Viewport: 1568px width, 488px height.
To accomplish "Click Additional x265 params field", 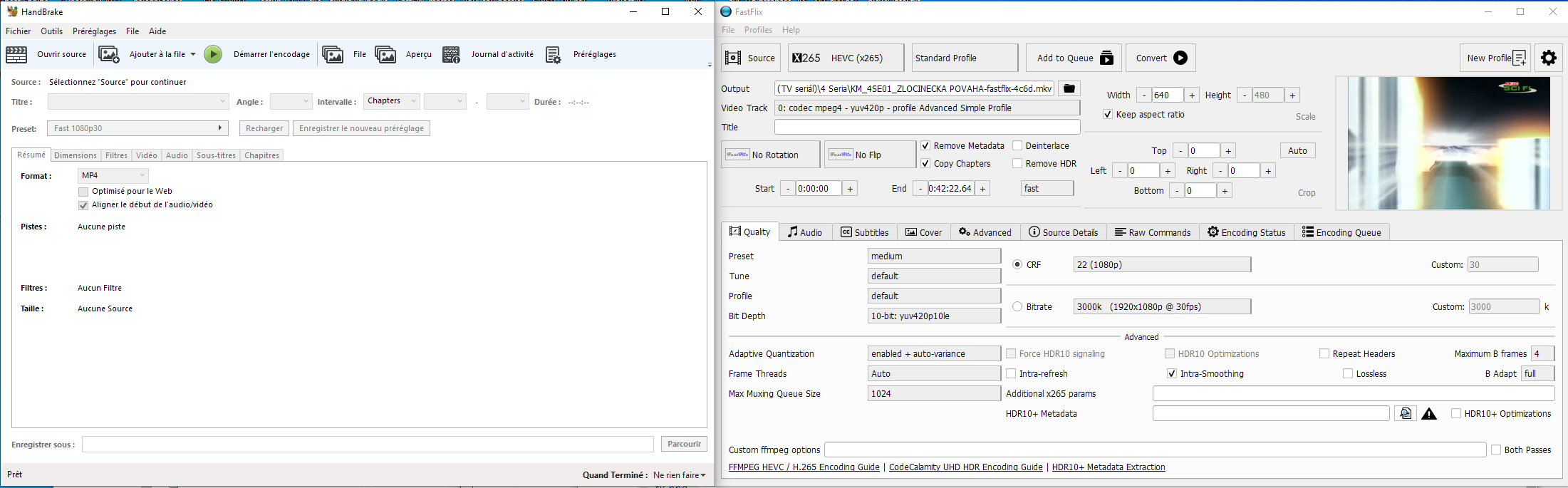I will click(x=1354, y=393).
